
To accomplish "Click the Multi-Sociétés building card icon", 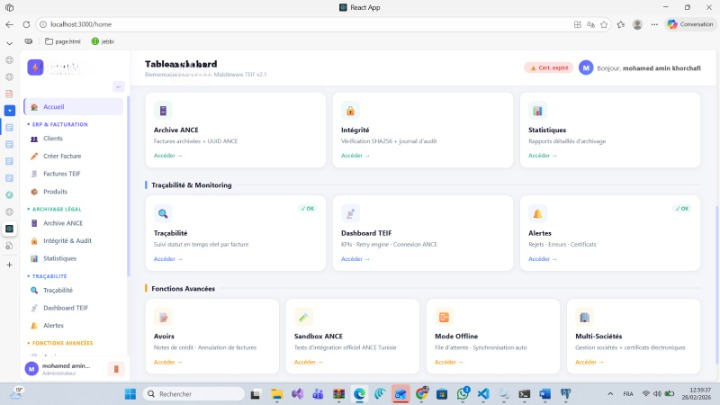I will coord(584,317).
